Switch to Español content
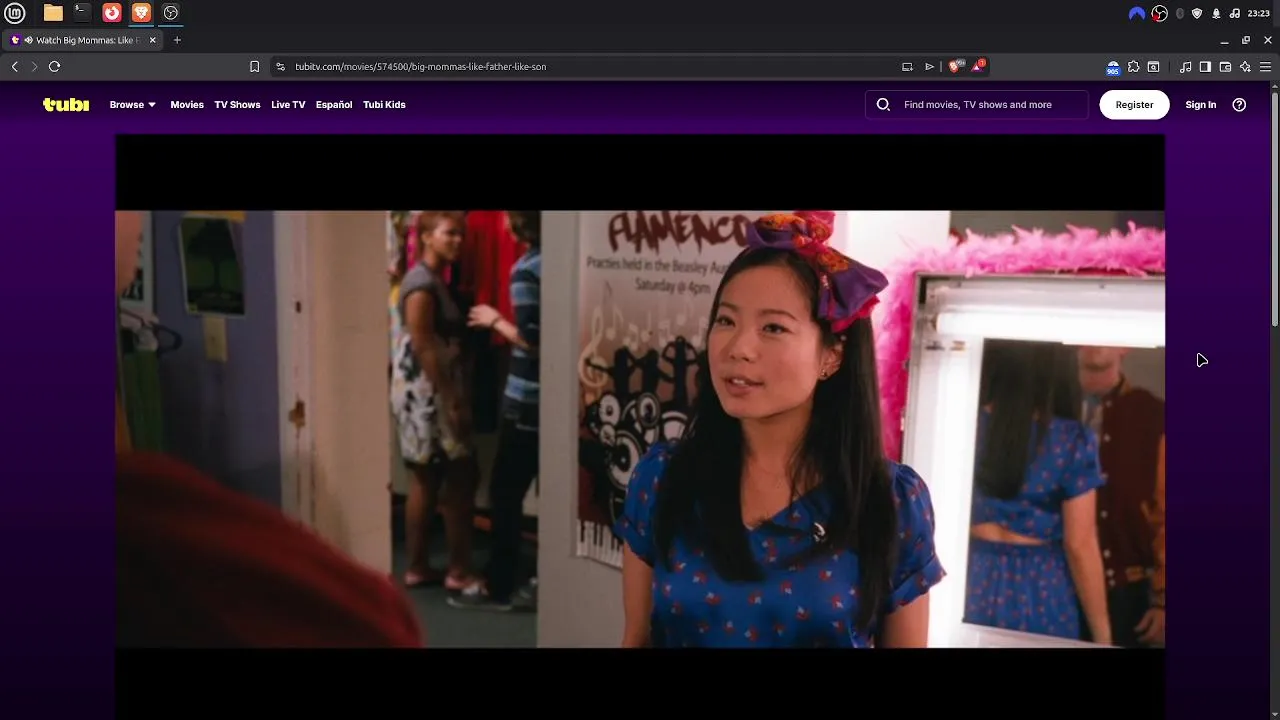Screen dimensions: 1280x720 click(334, 105)
